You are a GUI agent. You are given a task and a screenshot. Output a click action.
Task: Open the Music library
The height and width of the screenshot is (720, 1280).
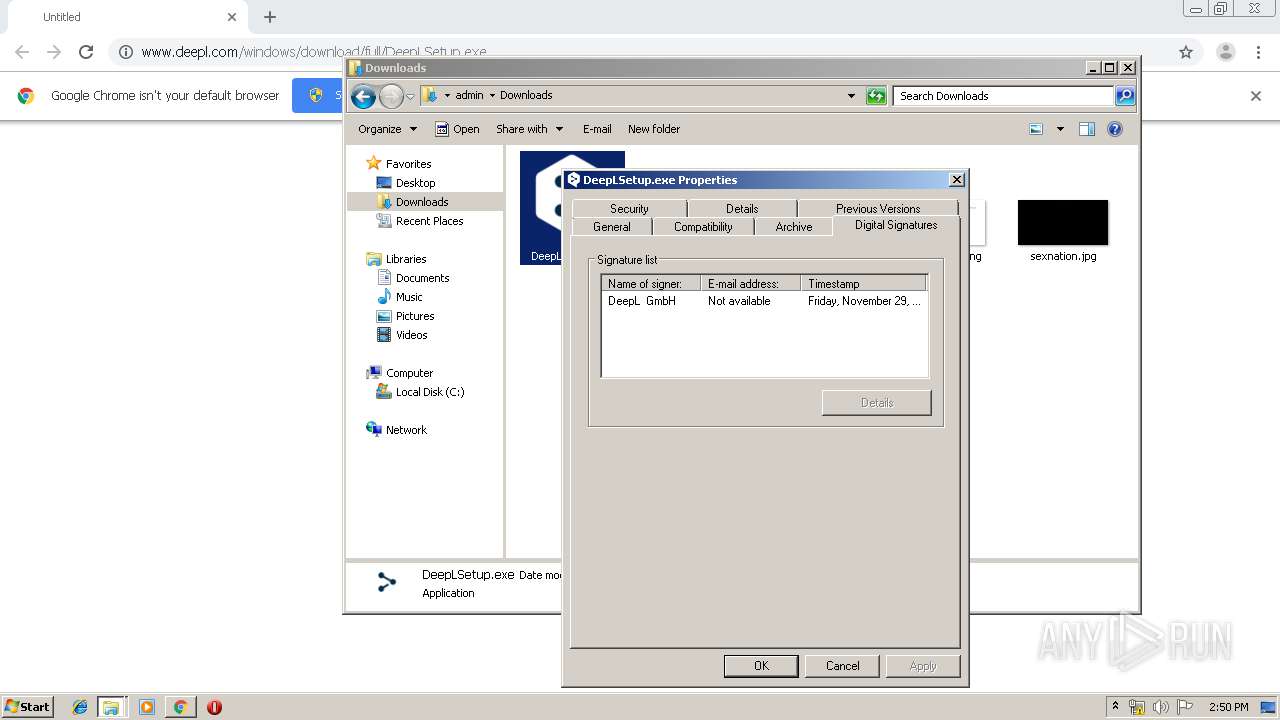pyautogui.click(x=408, y=297)
